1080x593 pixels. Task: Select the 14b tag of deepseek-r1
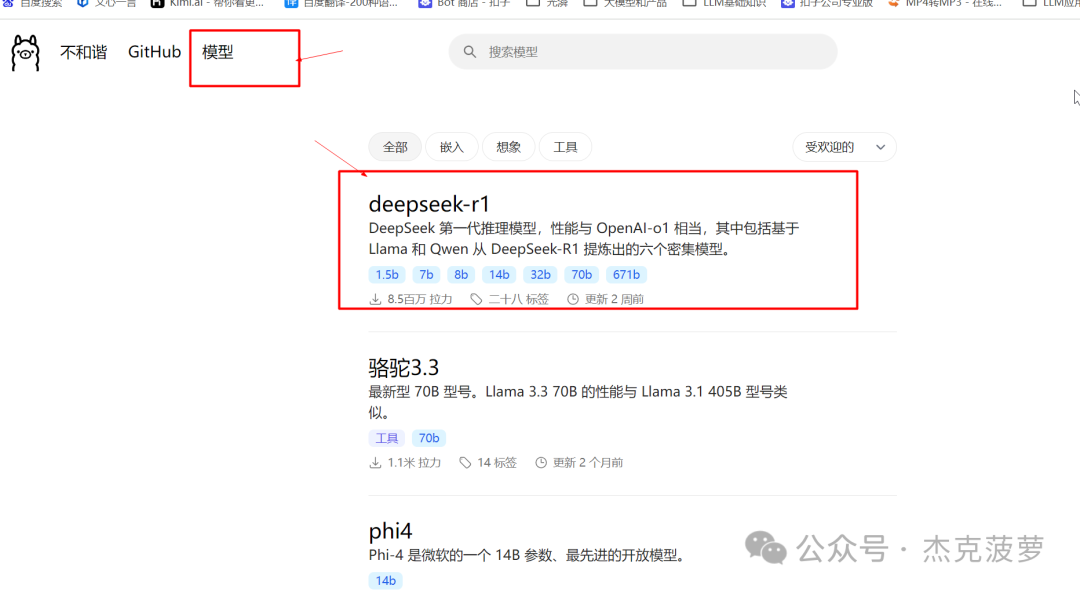[499, 275]
